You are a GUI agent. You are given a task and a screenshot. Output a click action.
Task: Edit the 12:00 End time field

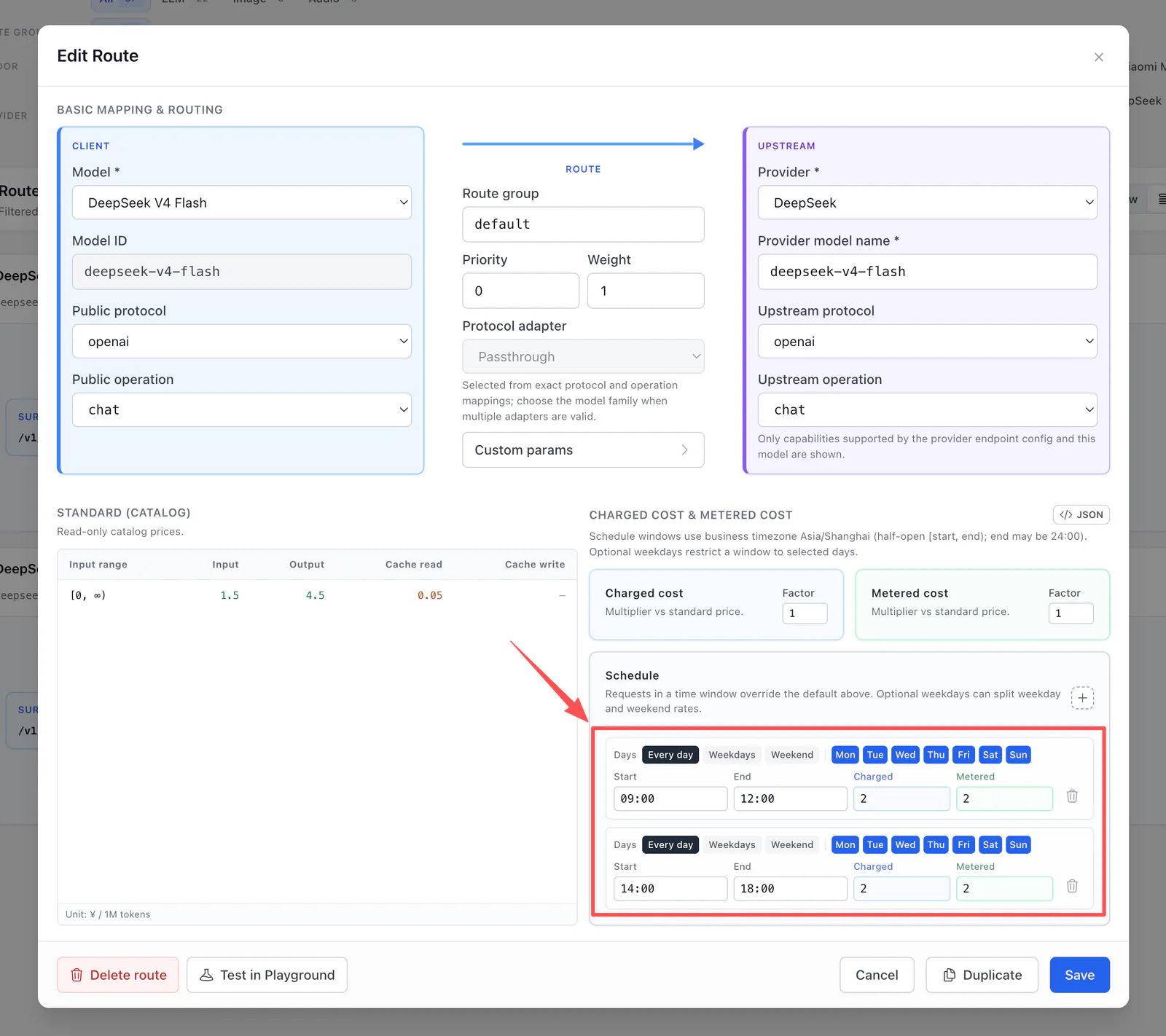coord(790,798)
